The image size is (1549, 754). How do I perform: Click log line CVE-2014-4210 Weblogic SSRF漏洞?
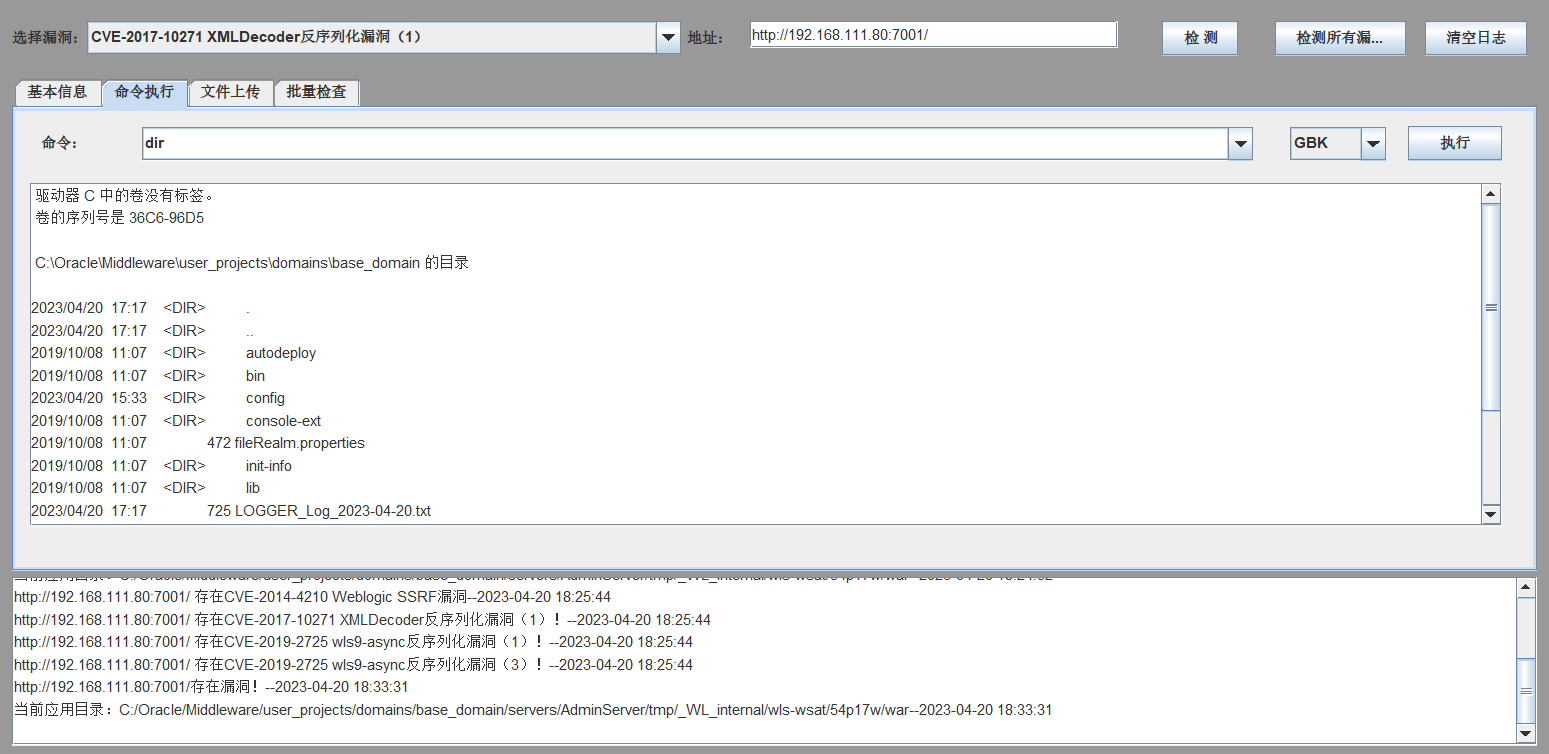(312, 597)
